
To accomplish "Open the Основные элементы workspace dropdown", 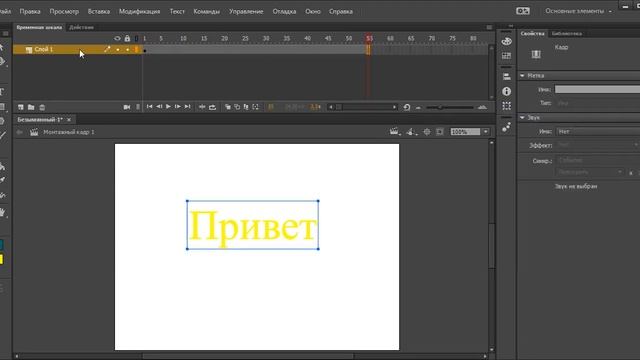I will pos(578,11).
